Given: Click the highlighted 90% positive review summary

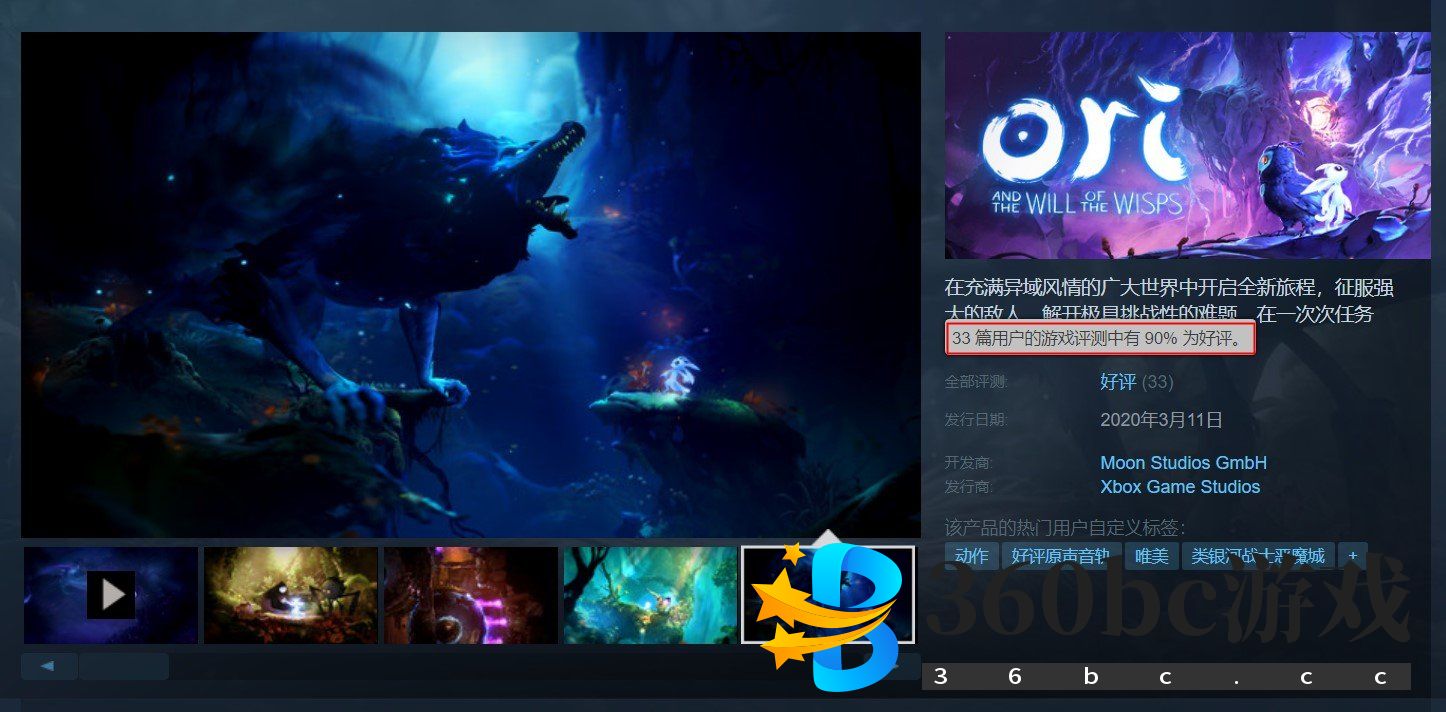Looking at the screenshot, I should coord(1098,338).
